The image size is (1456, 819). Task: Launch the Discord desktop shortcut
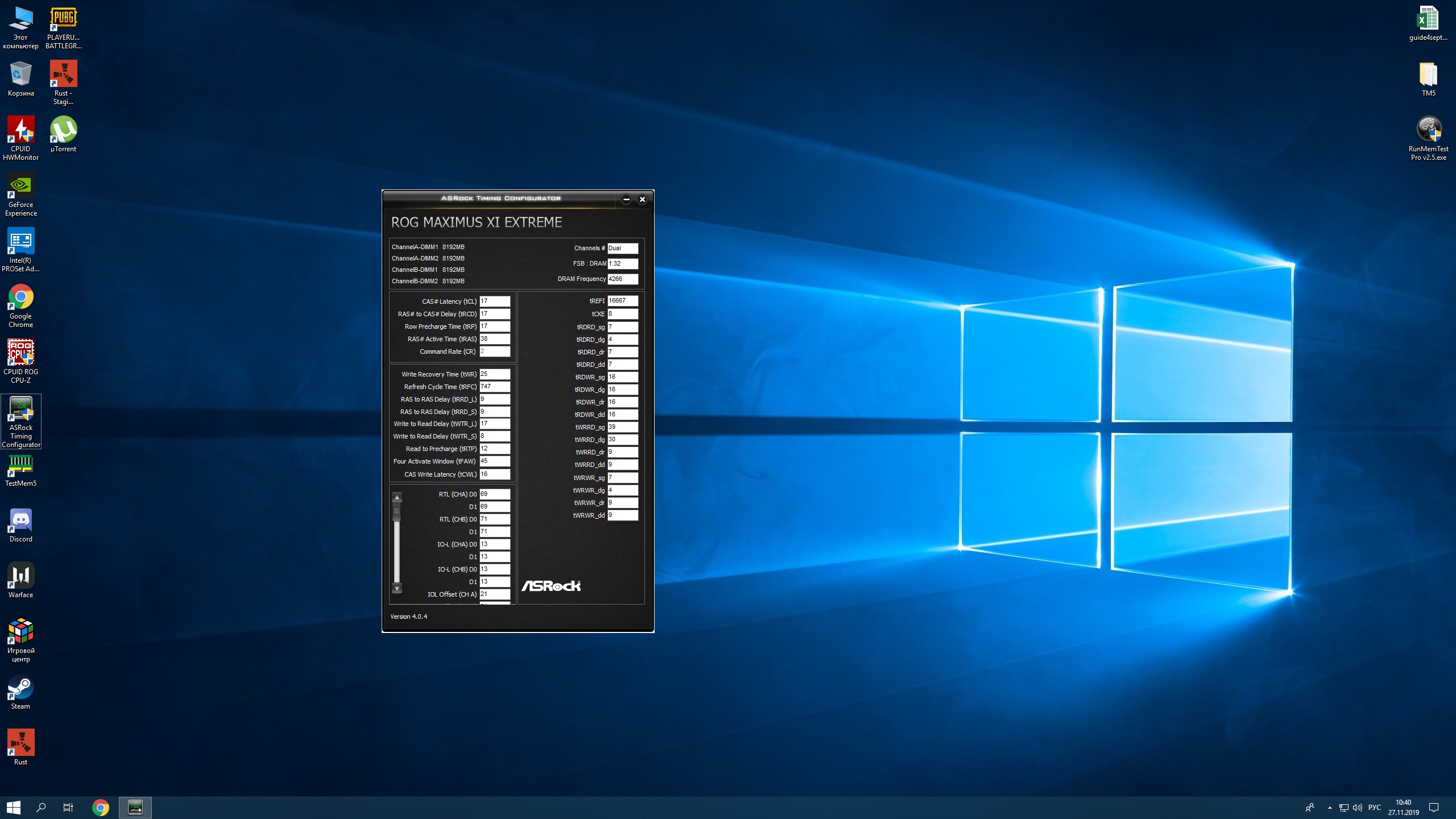point(21,525)
